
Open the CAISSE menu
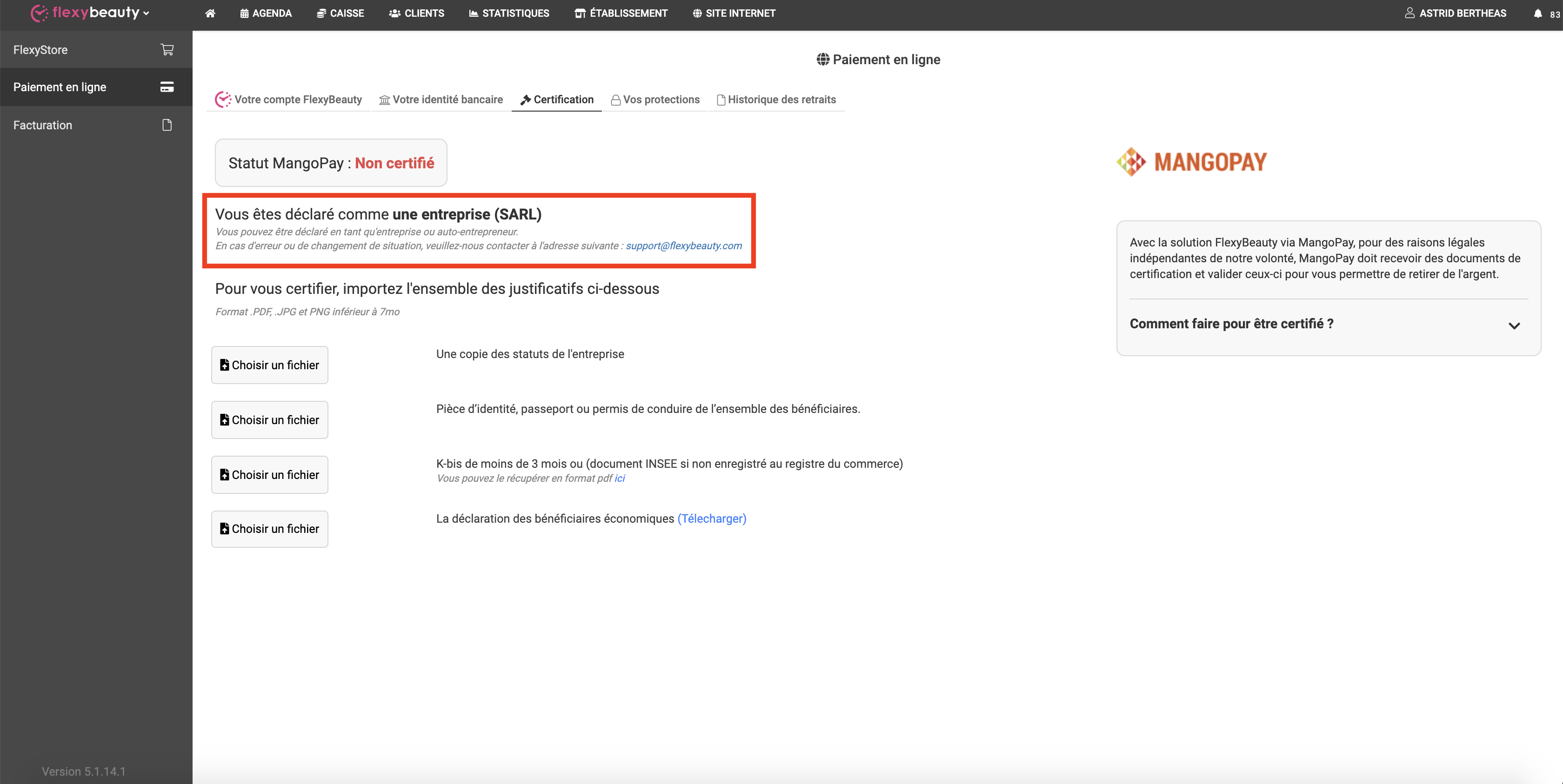341,13
